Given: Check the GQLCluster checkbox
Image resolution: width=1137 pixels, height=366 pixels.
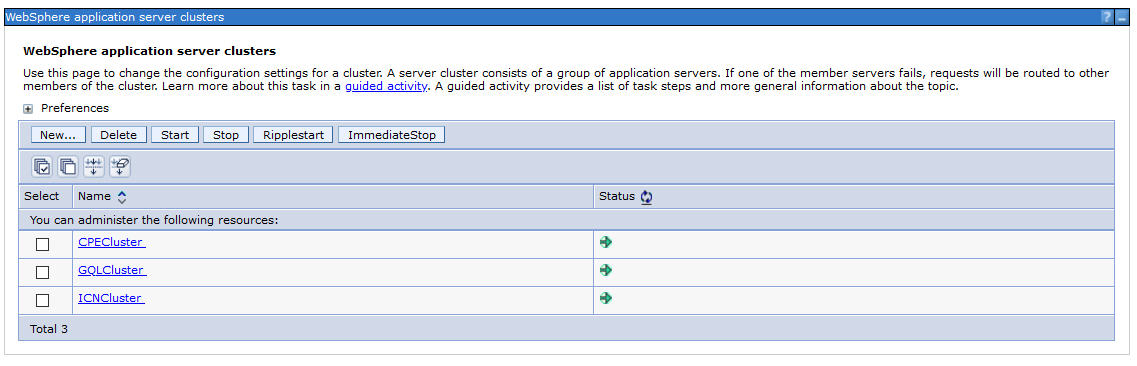Looking at the screenshot, I should pyautogui.click(x=43, y=273).
